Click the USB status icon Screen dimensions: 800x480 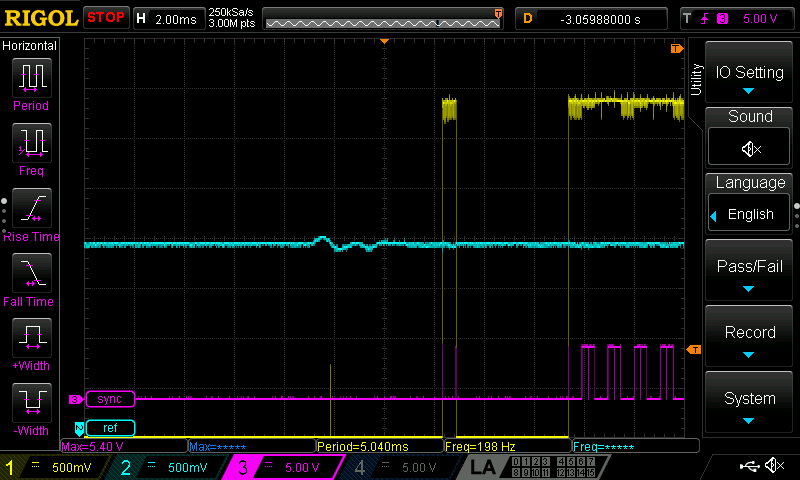pos(749,466)
